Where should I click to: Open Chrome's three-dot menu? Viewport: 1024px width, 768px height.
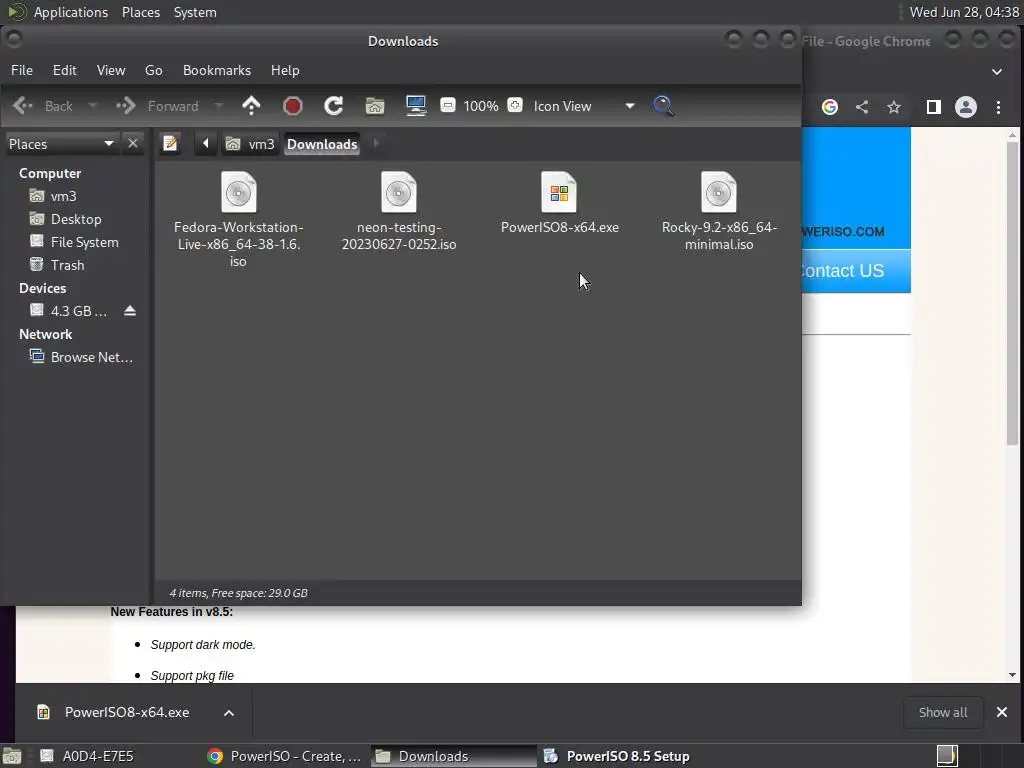999,107
